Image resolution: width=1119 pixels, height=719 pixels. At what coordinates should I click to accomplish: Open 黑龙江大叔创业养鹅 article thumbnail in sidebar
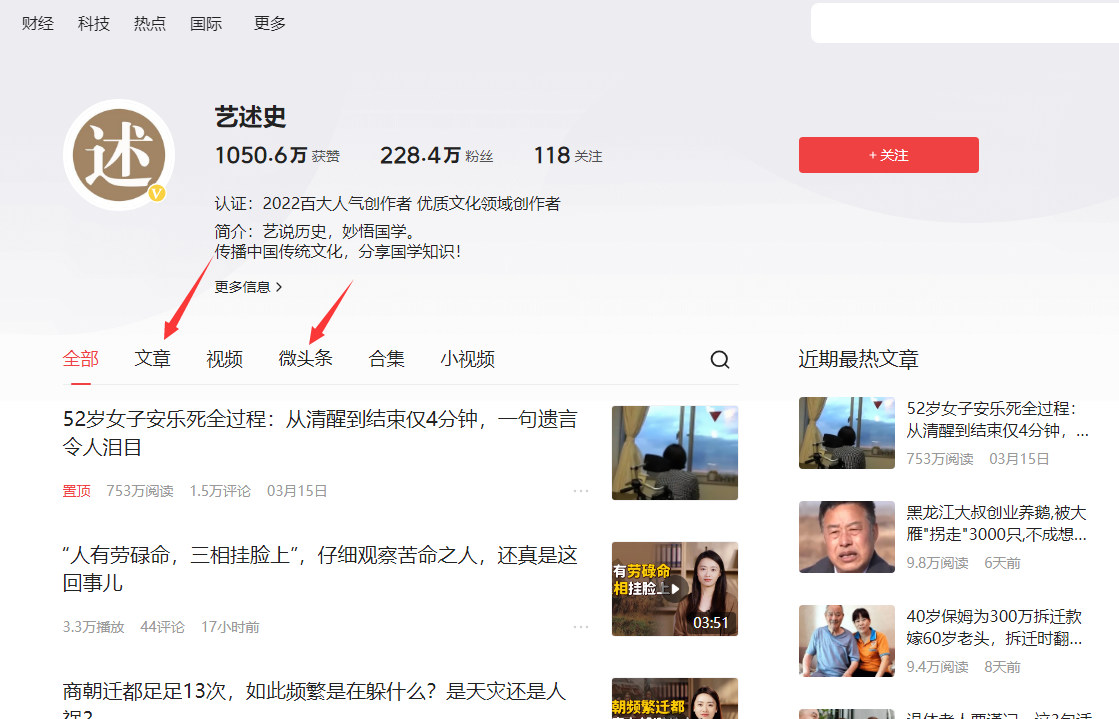(x=846, y=537)
